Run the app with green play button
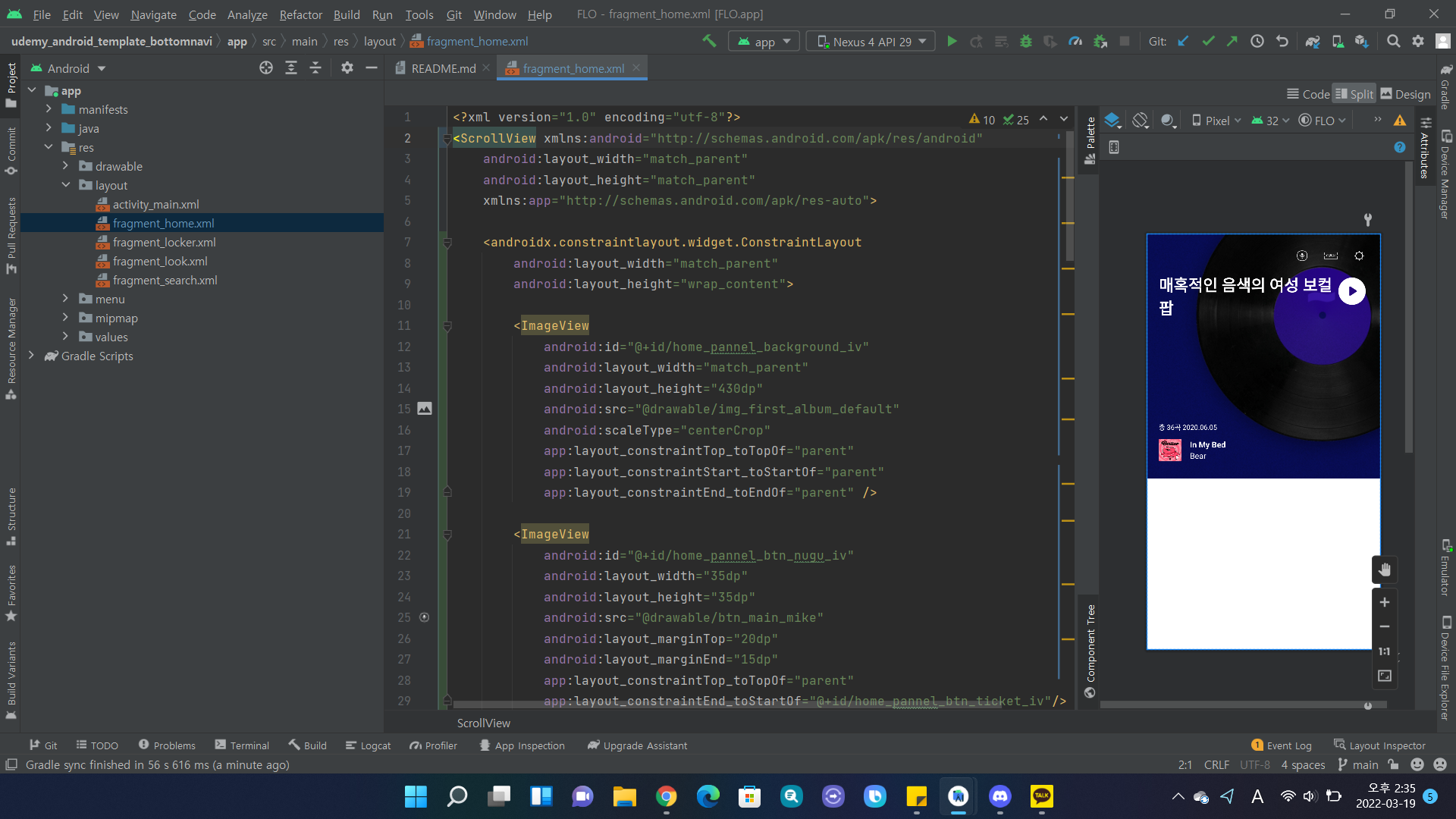 952,42
